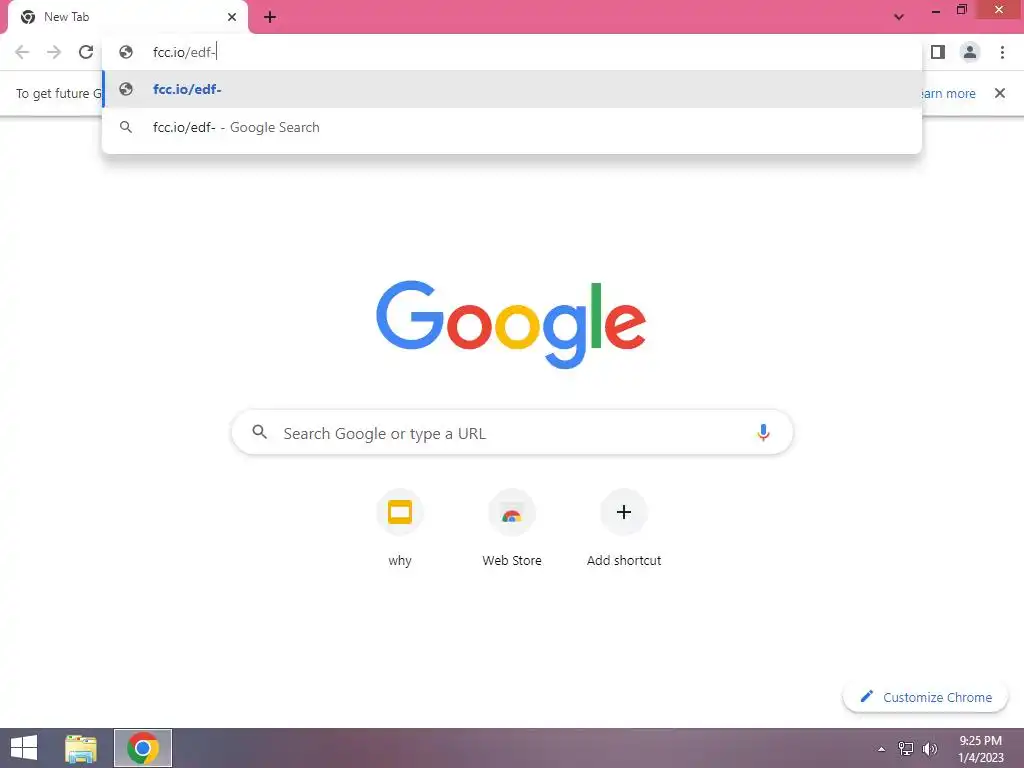Open the Windows Start menu
Screen dimensions: 1024x768
coord(24,748)
